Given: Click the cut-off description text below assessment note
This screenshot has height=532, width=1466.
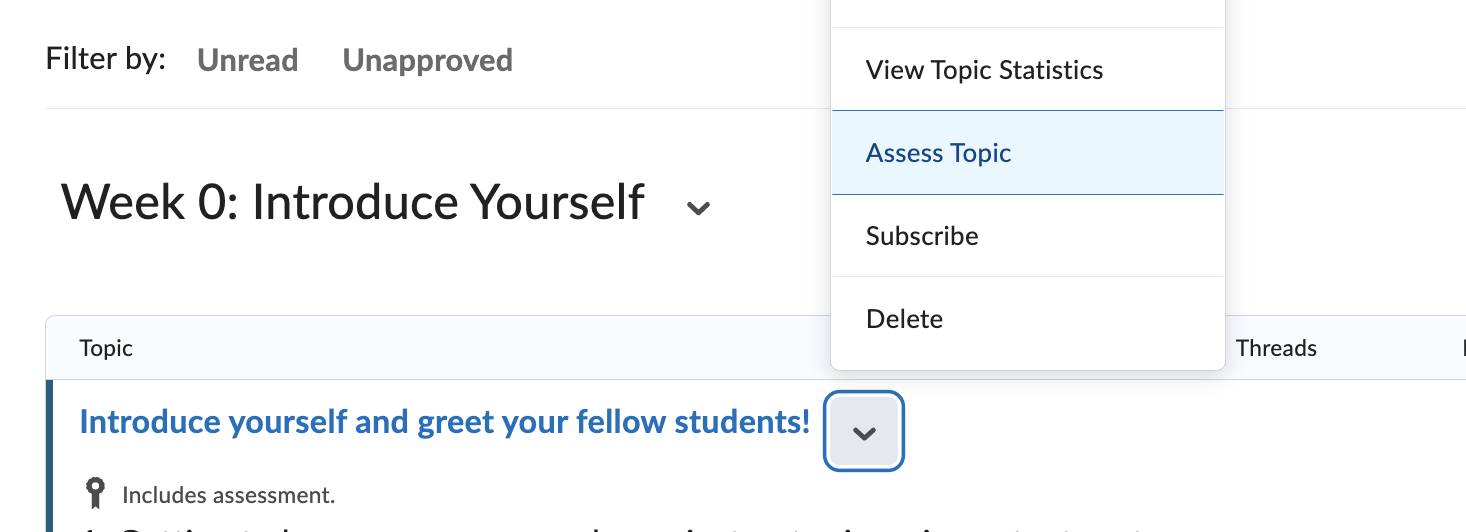Looking at the screenshot, I should (600, 527).
